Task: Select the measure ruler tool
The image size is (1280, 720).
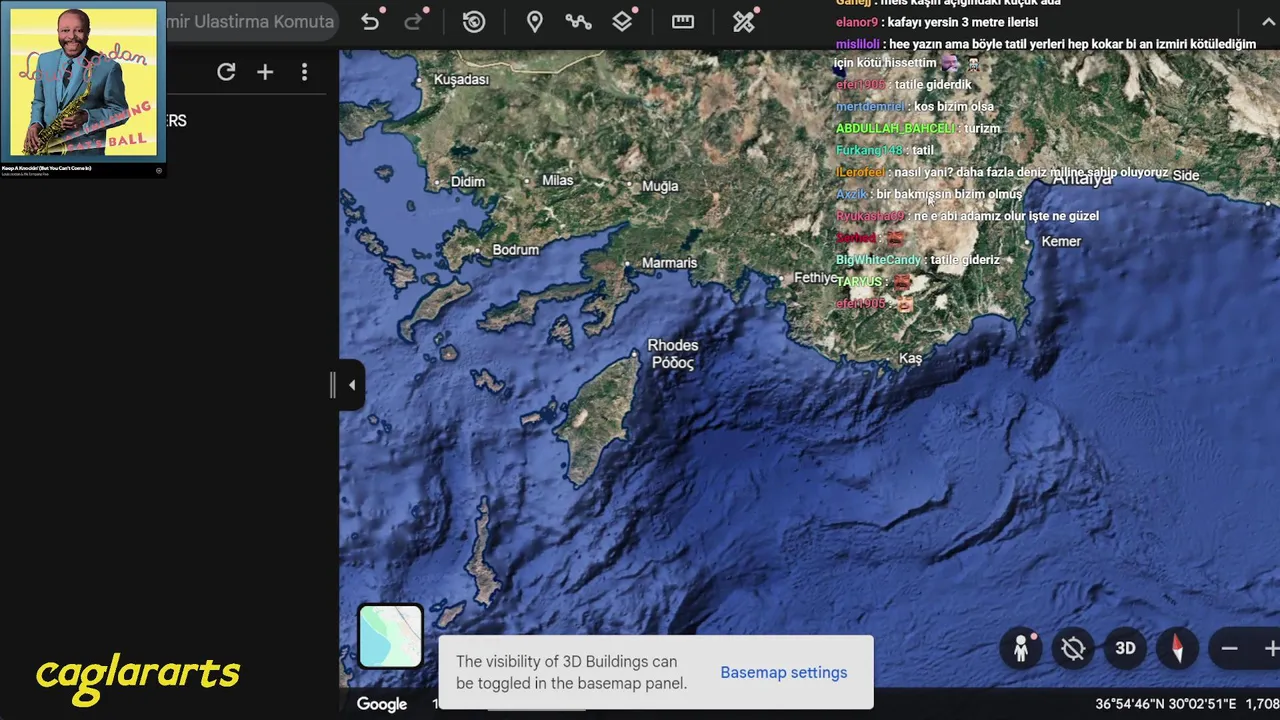Action: (x=683, y=21)
